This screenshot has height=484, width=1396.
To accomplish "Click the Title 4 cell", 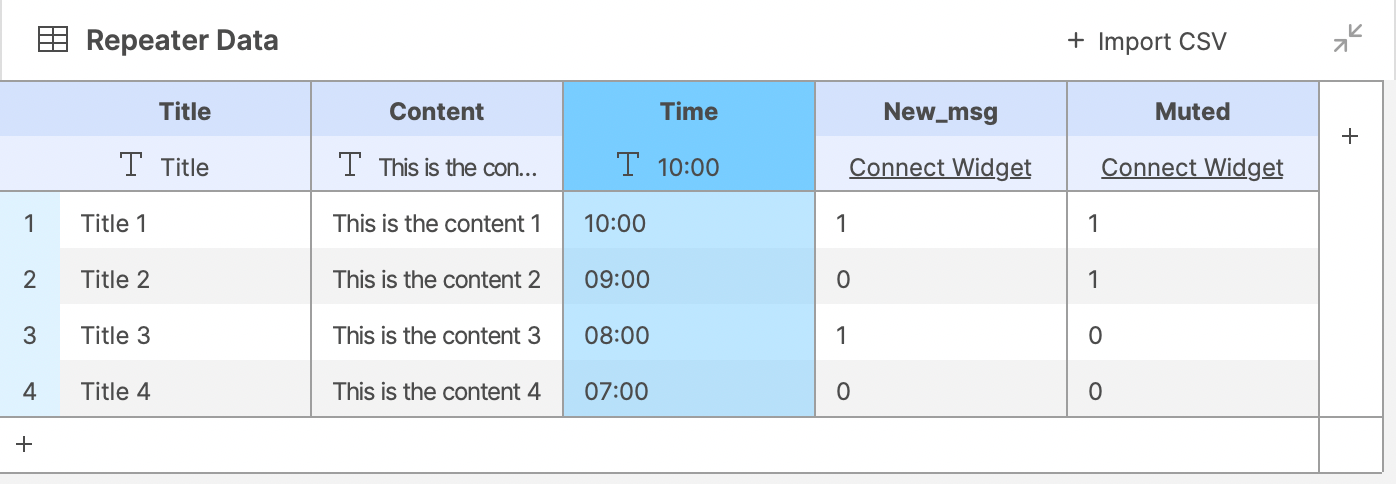I will (185, 391).
